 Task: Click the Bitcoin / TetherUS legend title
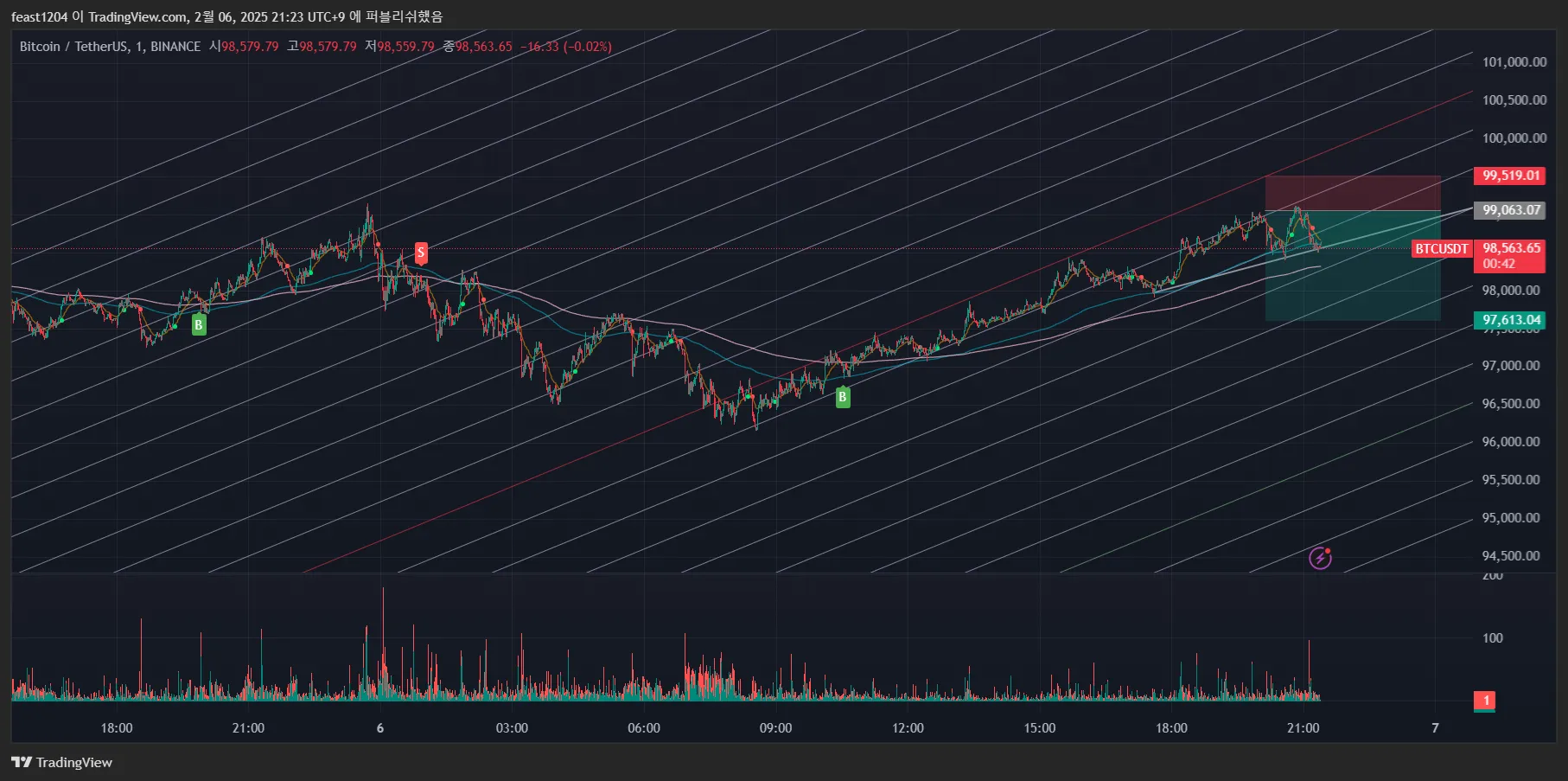[110, 47]
